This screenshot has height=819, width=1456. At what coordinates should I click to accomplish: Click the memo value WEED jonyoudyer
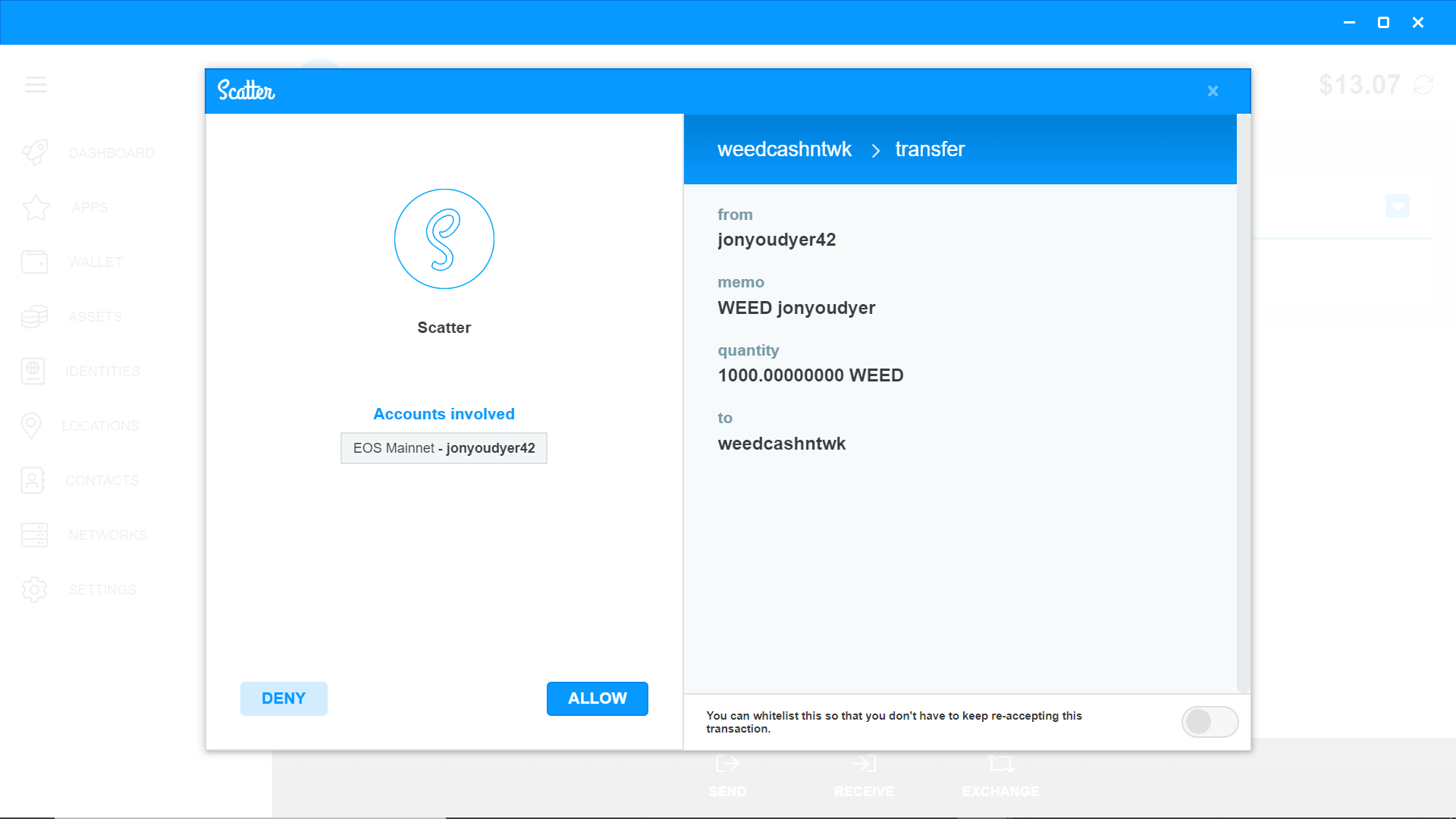coord(796,308)
